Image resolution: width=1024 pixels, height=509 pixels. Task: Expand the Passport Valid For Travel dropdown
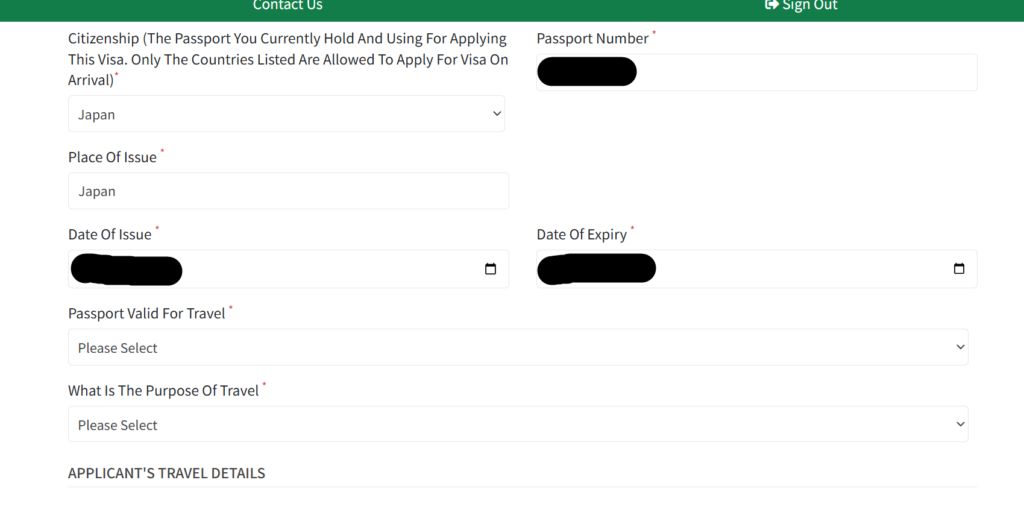(x=518, y=348)
